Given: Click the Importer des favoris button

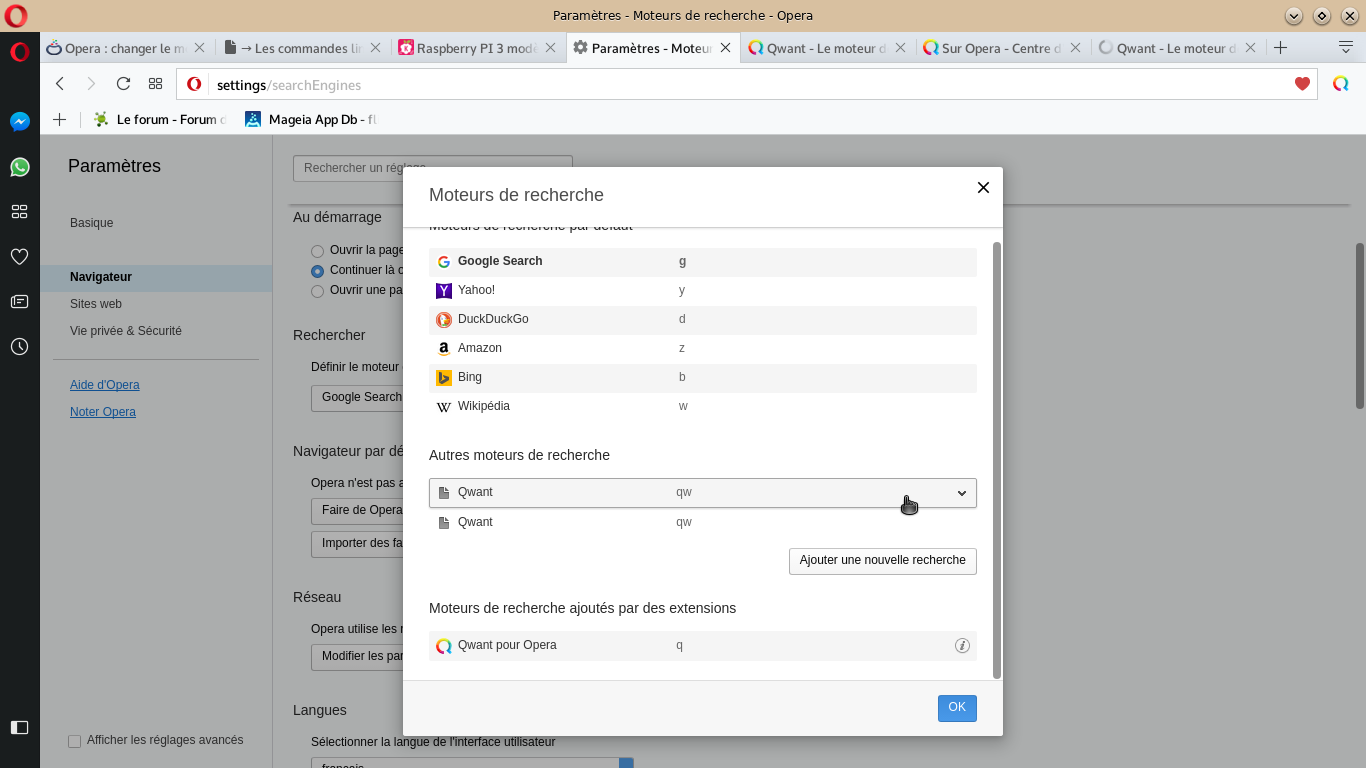Looking at the screenshot, I should coord(357,544).
